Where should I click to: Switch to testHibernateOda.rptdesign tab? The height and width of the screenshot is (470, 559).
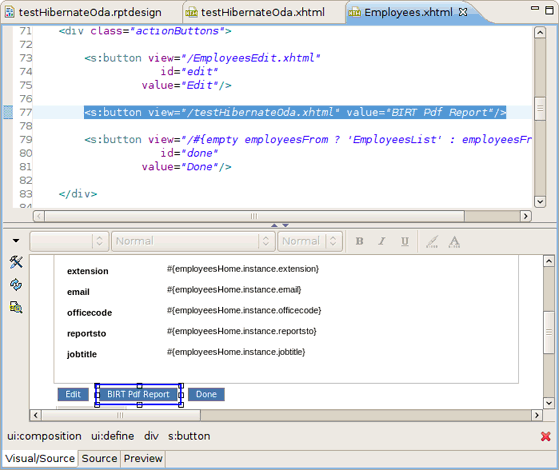(84, 12)
